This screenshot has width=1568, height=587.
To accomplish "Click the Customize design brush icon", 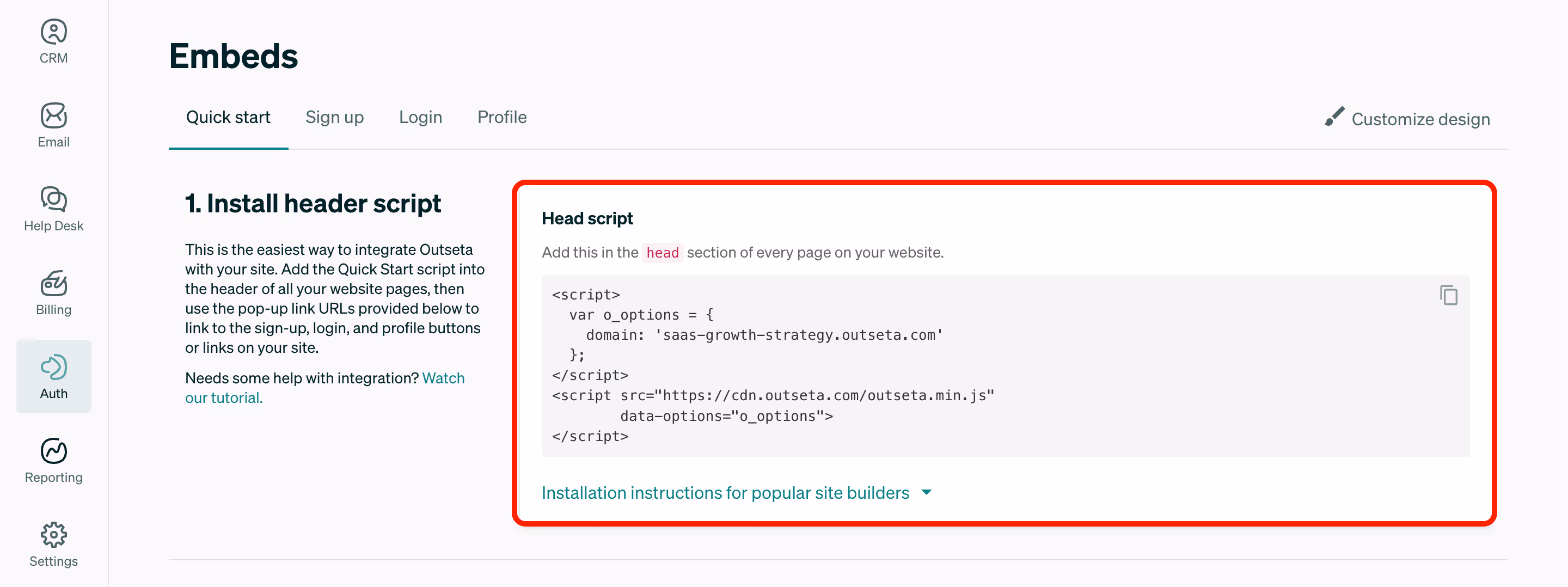I will (1334, 117).
